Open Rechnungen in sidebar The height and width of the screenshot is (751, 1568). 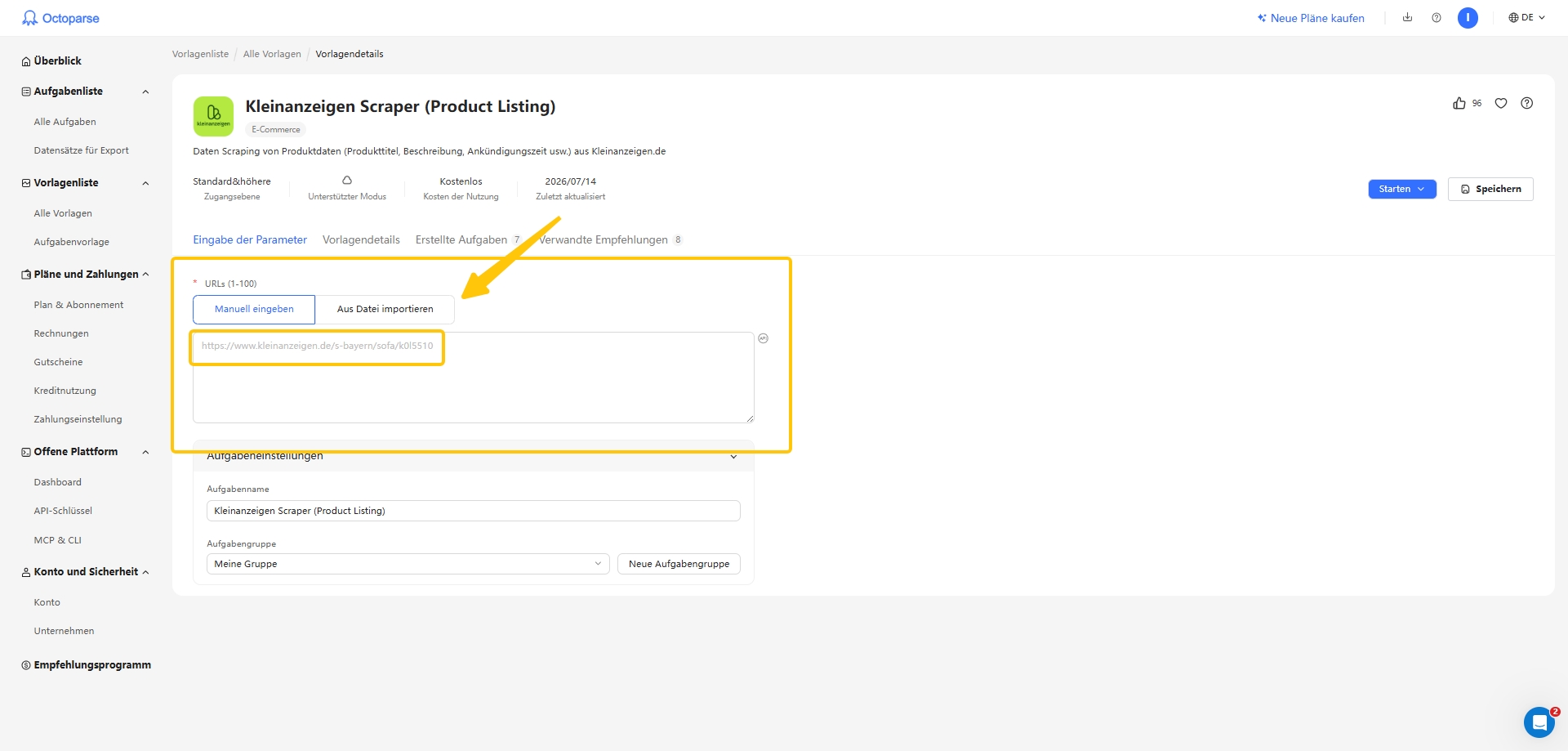click(x=61, y=333)
